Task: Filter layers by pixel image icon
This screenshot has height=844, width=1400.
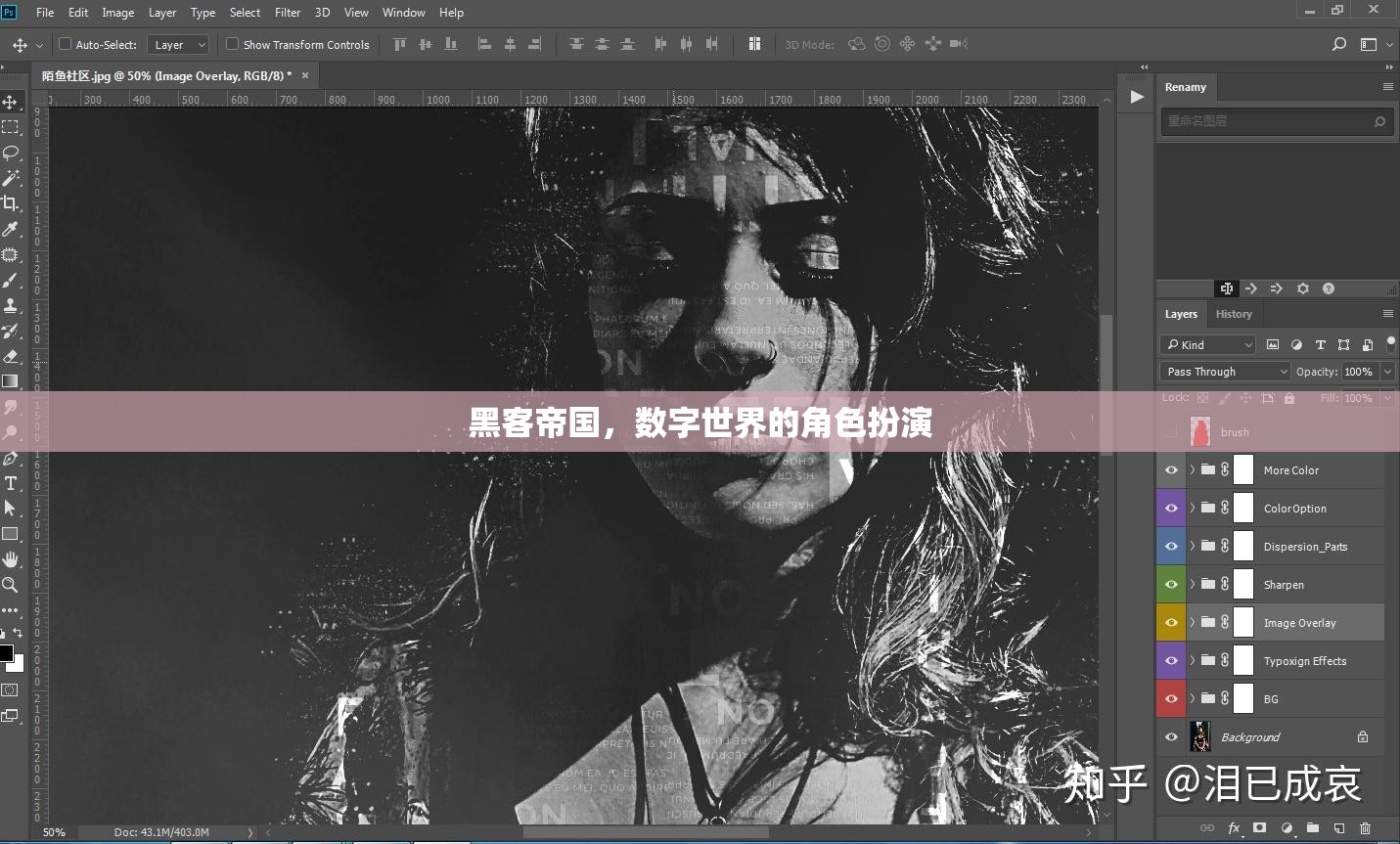Action: 1273,344
